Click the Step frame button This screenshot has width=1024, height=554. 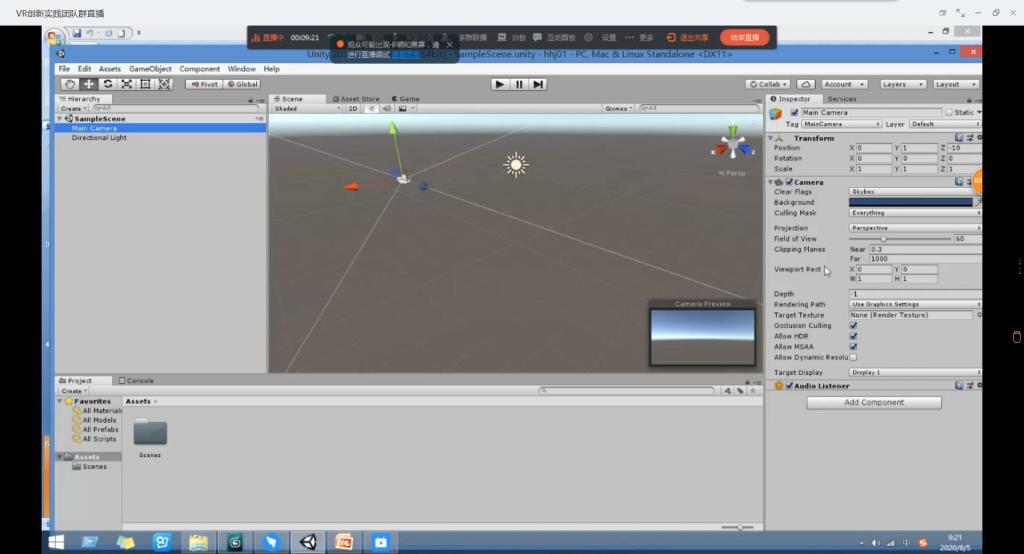coord(537,84)
